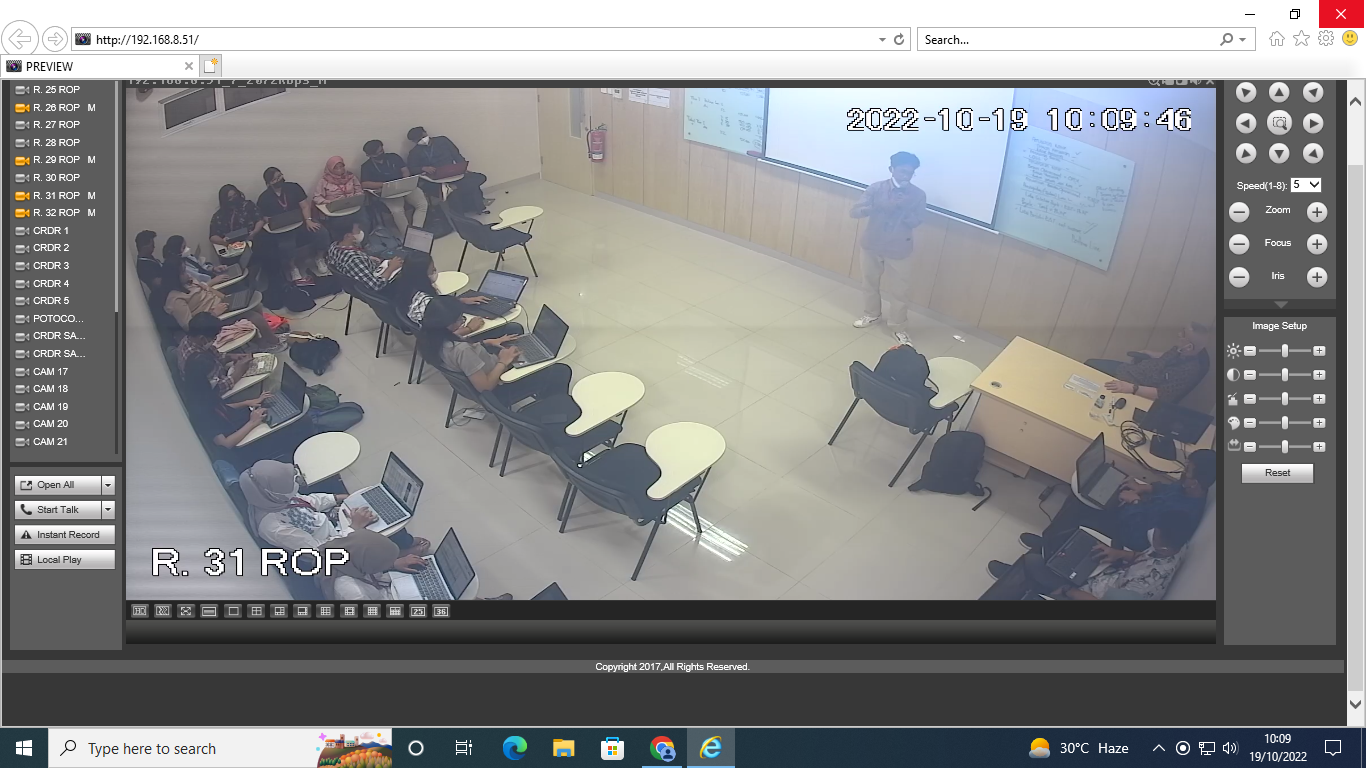Open a new browser tab
1366x768 pixels.
pos(210,66)
